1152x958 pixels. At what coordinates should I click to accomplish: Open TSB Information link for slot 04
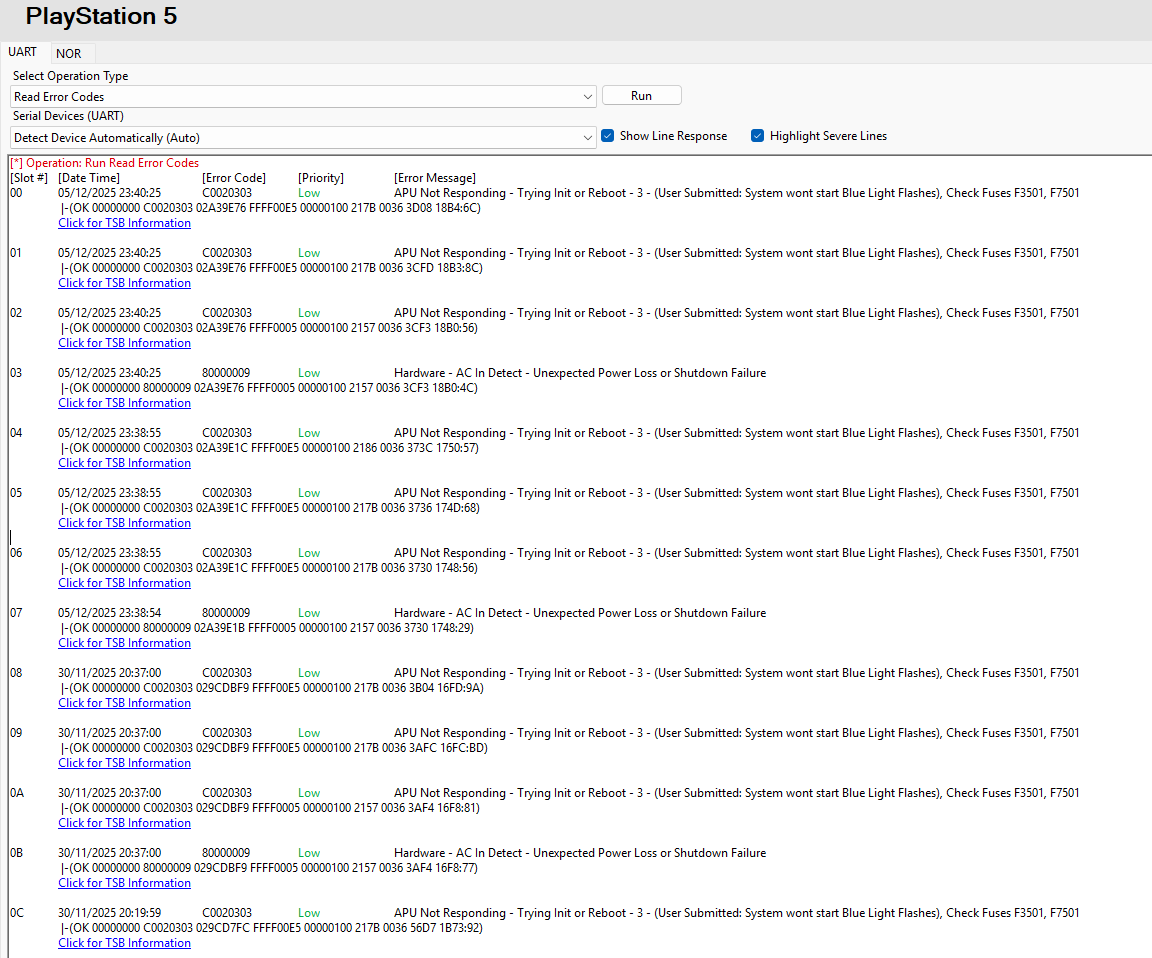[x=124, y=463]
